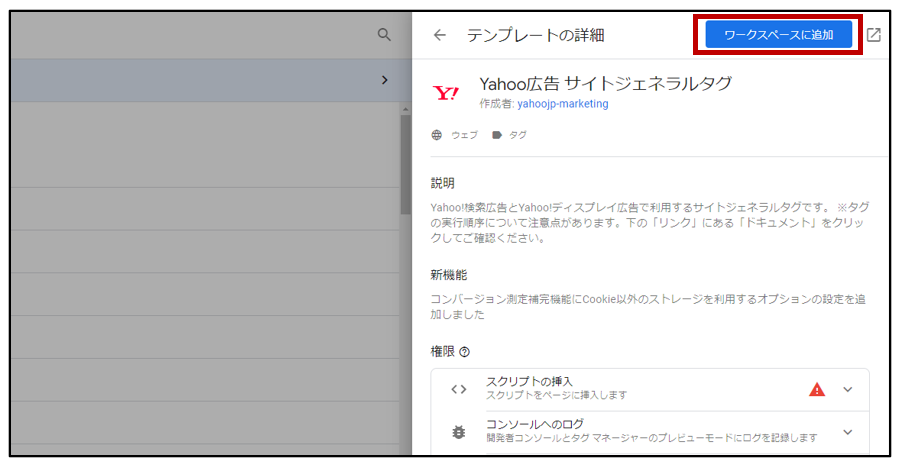Open template in new window icon
Image resolution: width=898 pixels, height=462 pixels.
(x=873, y=35)
